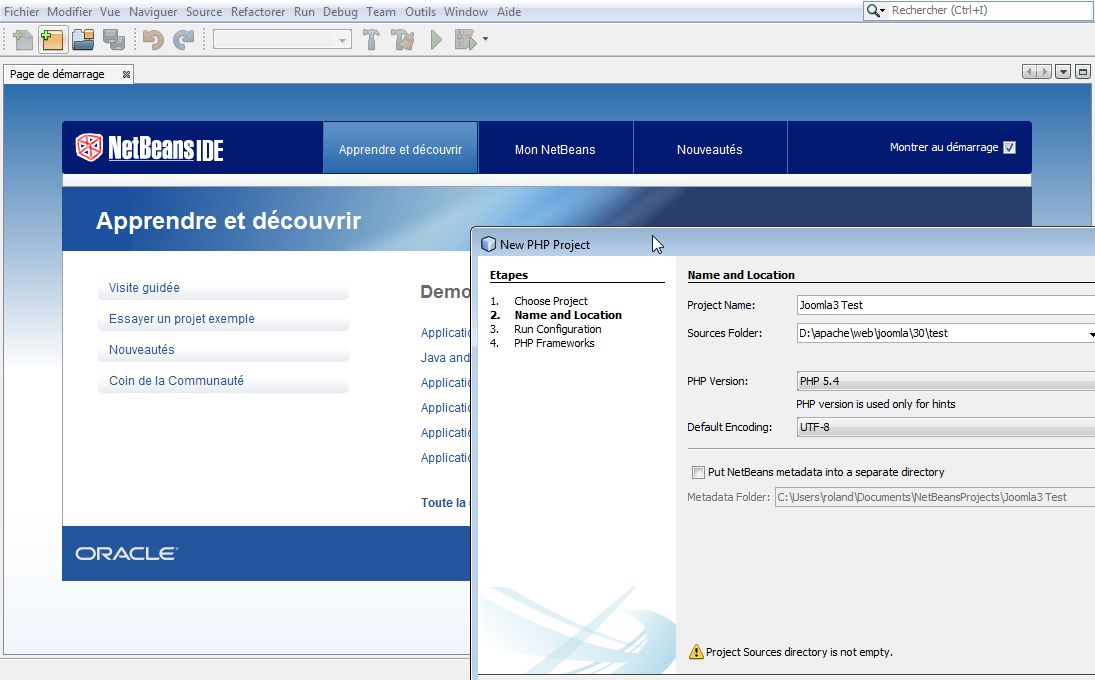Open the Modifier menu
Screen dimensions: 1095x680
click(70, 12)
